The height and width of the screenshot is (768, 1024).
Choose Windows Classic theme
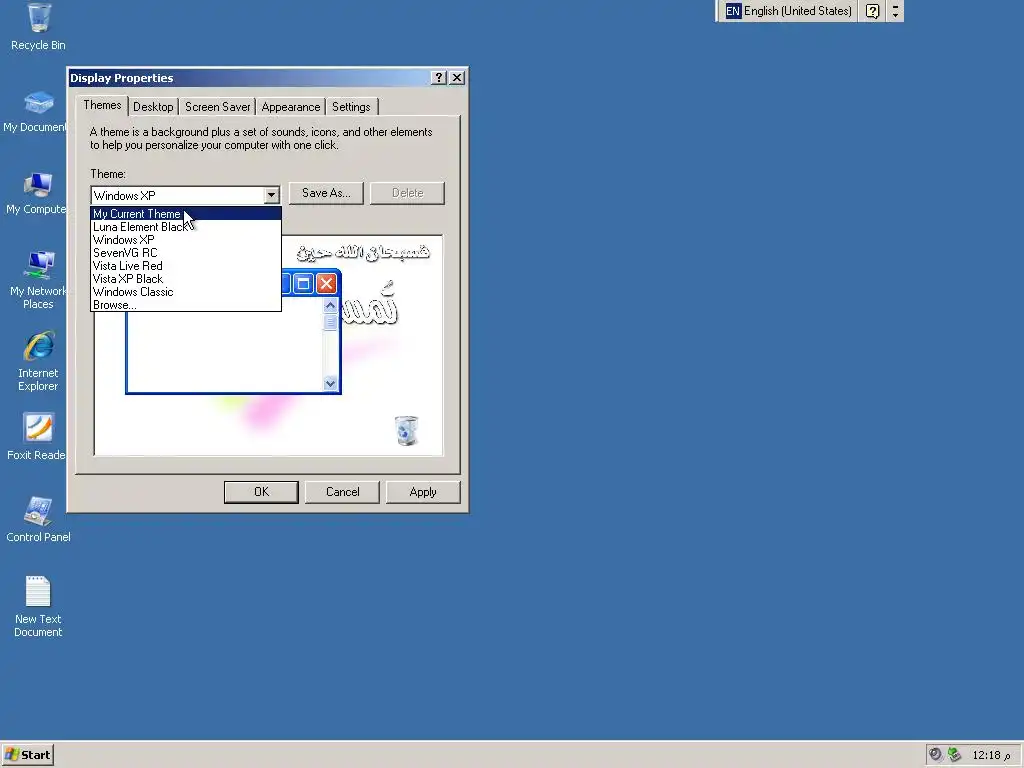tap(186, 292)
